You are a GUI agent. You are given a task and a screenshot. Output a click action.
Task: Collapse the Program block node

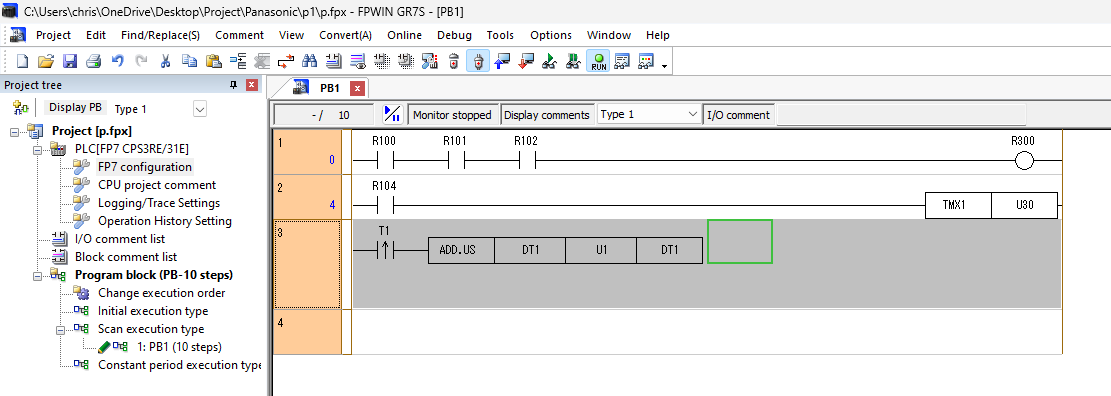coord(38,275)
